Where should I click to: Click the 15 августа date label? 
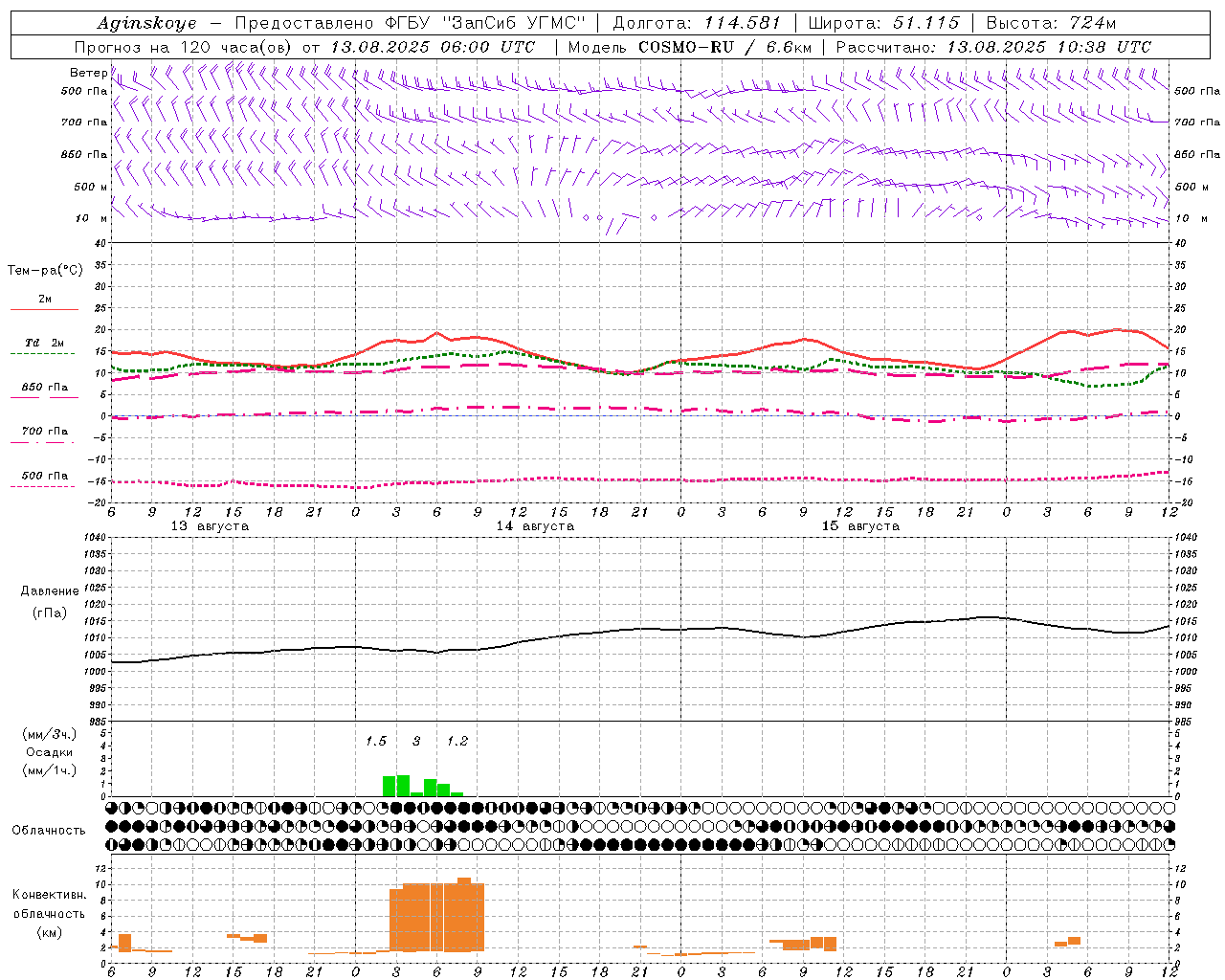coord(860,526)
